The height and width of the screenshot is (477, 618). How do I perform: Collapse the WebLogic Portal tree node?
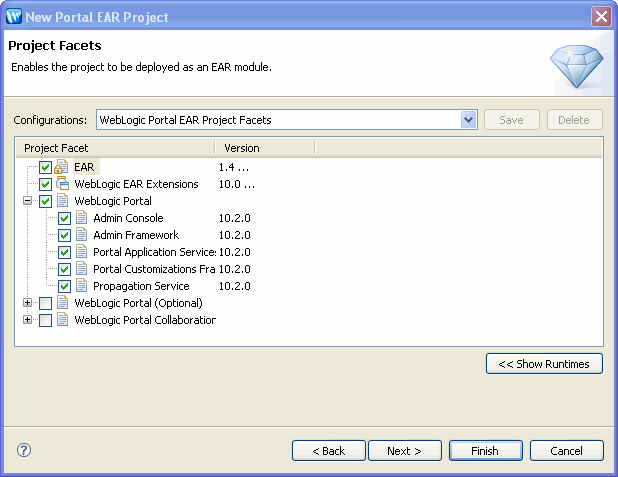[x=27, y=201]
